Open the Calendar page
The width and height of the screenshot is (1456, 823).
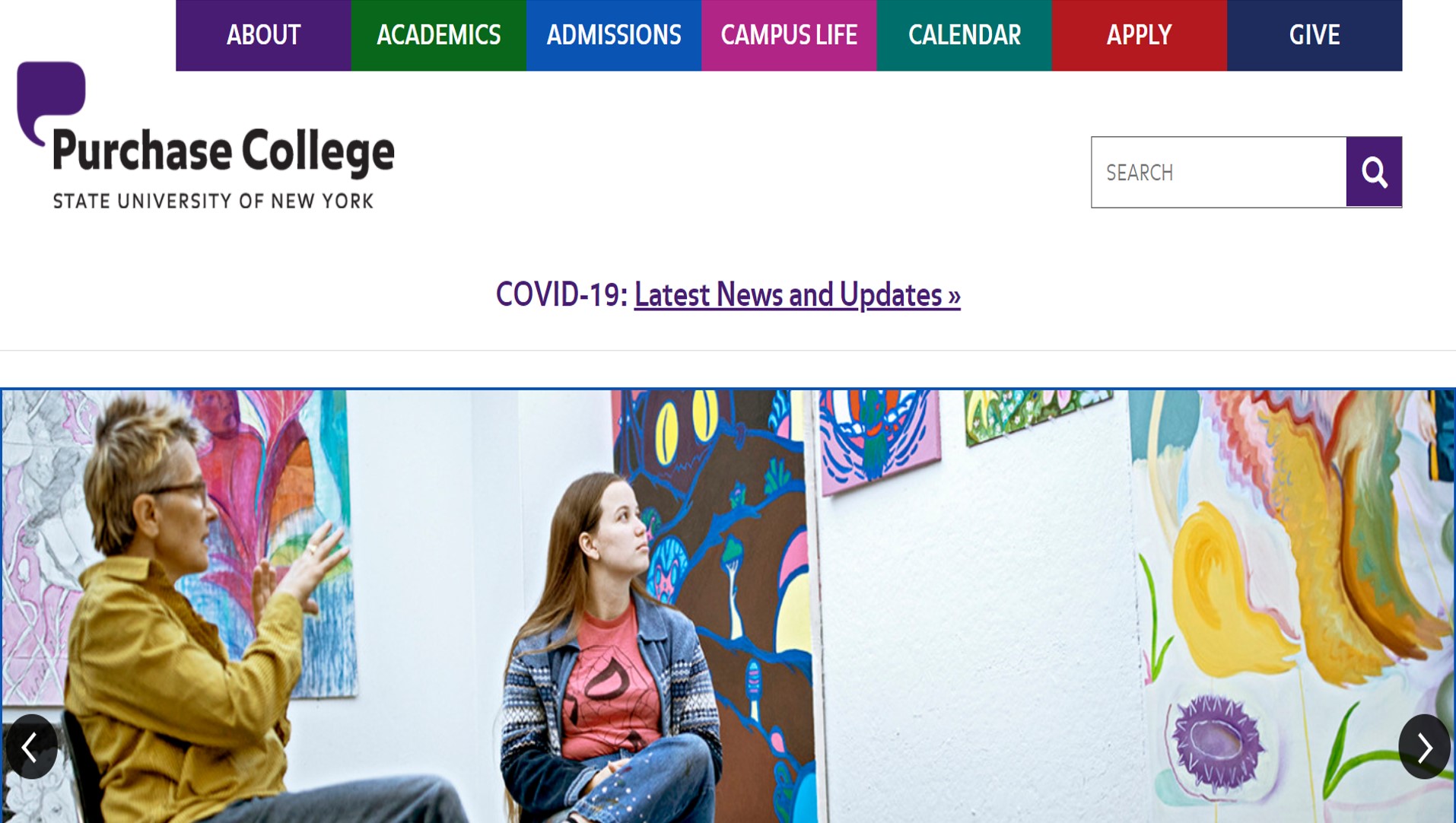[x=964, y=35]
